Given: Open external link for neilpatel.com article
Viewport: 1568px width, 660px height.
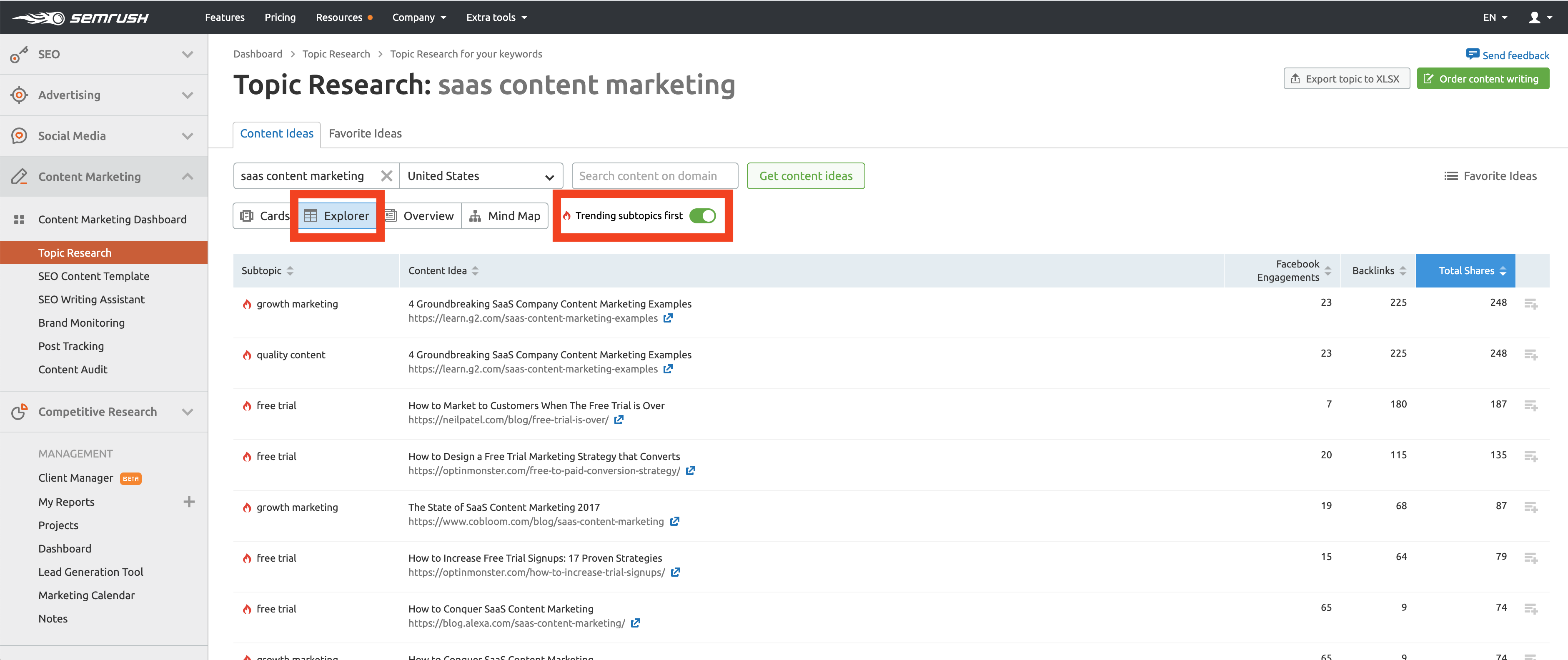Looking at the screenshot, I should coord(619,420).
